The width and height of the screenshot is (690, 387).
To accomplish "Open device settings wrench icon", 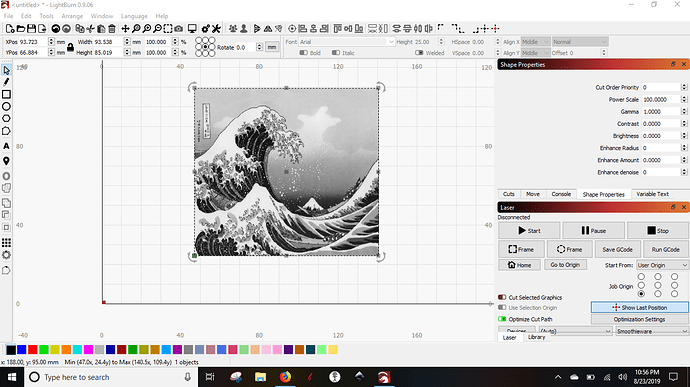I will [x=216, y=29].
